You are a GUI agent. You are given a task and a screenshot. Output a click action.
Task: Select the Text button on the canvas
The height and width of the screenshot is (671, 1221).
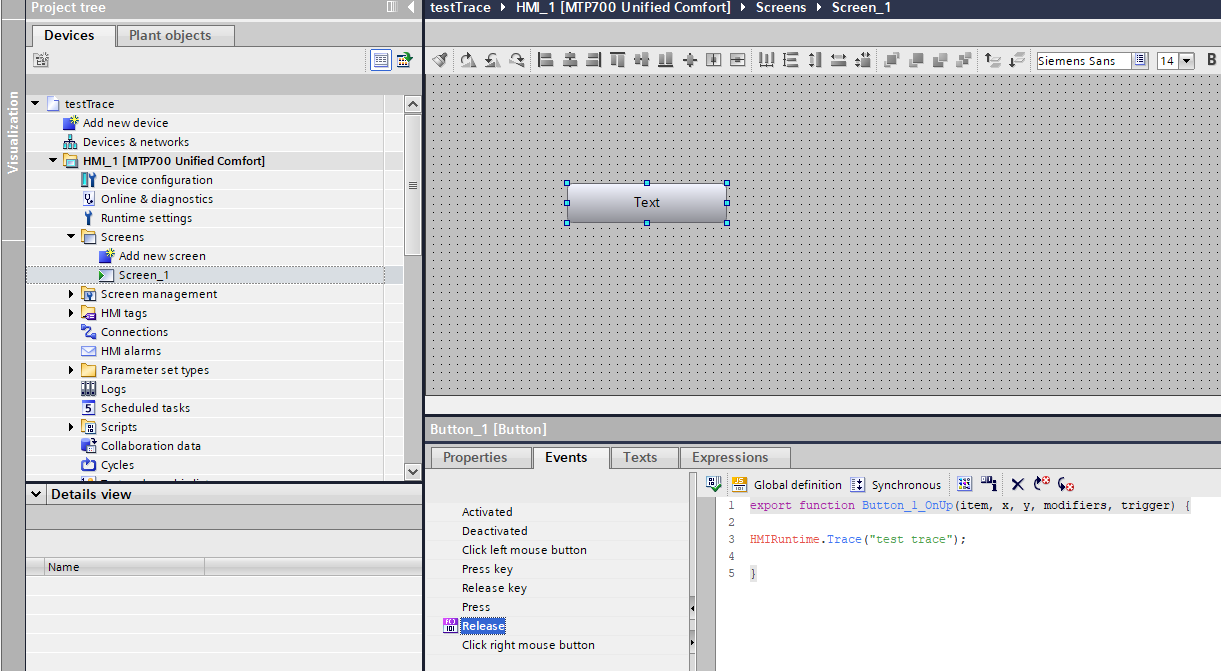click(646, 202)
